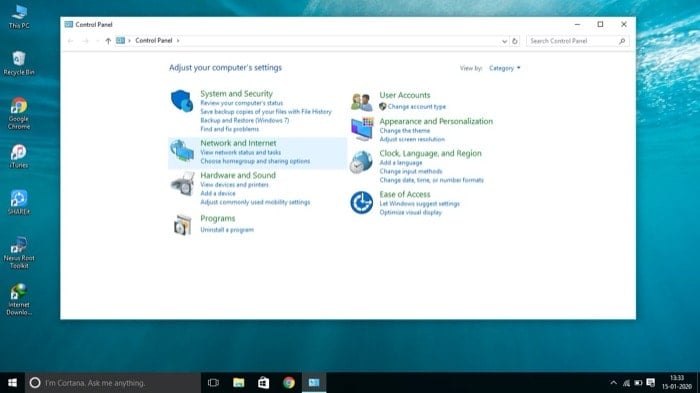Viewport: 700px width, 393px height.
Task: Open Backup and Restore (Windows 7)
Action: click(245, 121)
